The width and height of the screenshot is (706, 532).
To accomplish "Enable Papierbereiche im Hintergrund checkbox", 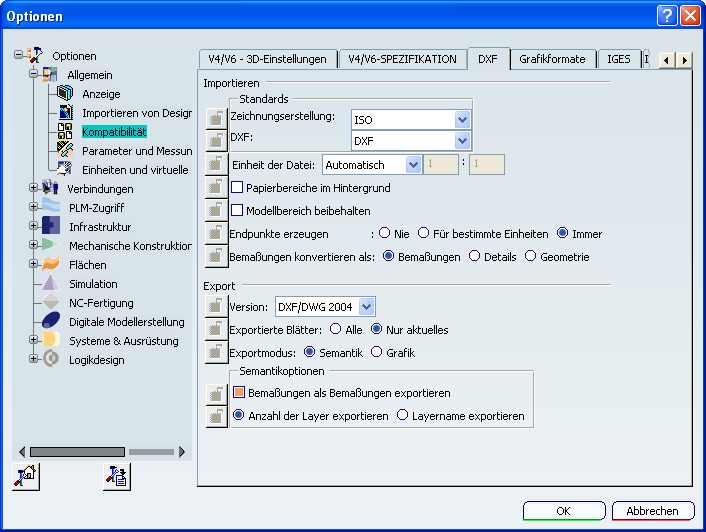I will [238, 187].
